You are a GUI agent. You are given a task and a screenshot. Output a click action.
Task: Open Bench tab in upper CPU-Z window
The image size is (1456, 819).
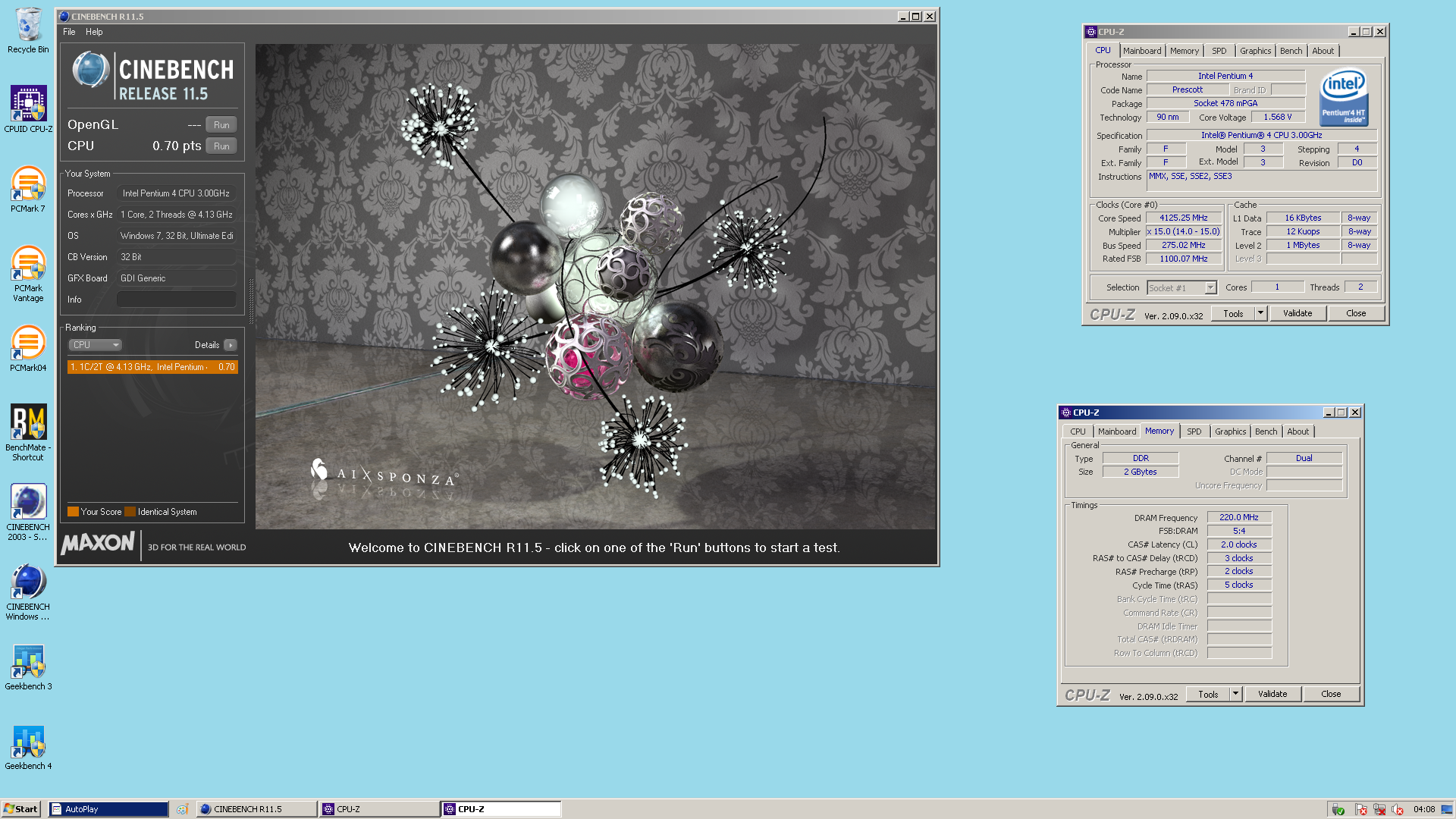click(1291, 51)
